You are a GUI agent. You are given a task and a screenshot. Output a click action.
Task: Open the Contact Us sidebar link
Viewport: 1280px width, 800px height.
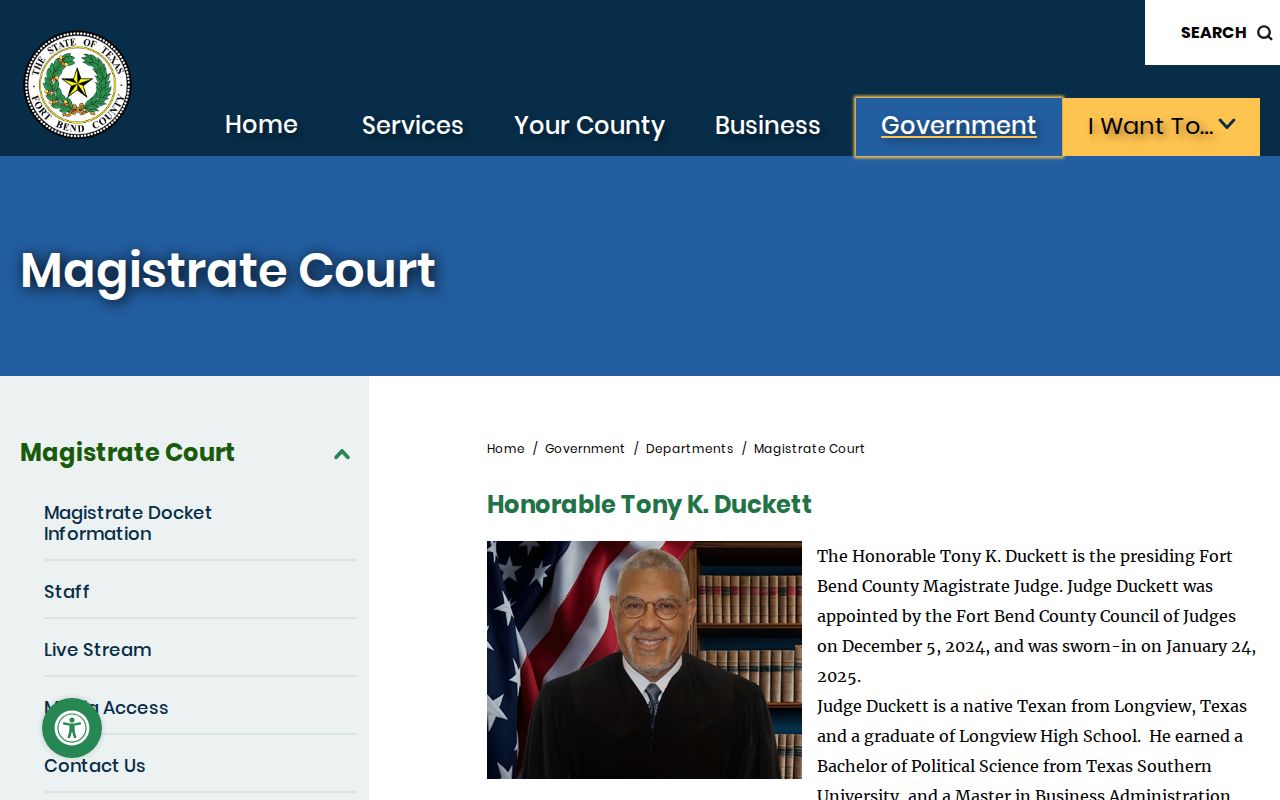tap(95, 766)
